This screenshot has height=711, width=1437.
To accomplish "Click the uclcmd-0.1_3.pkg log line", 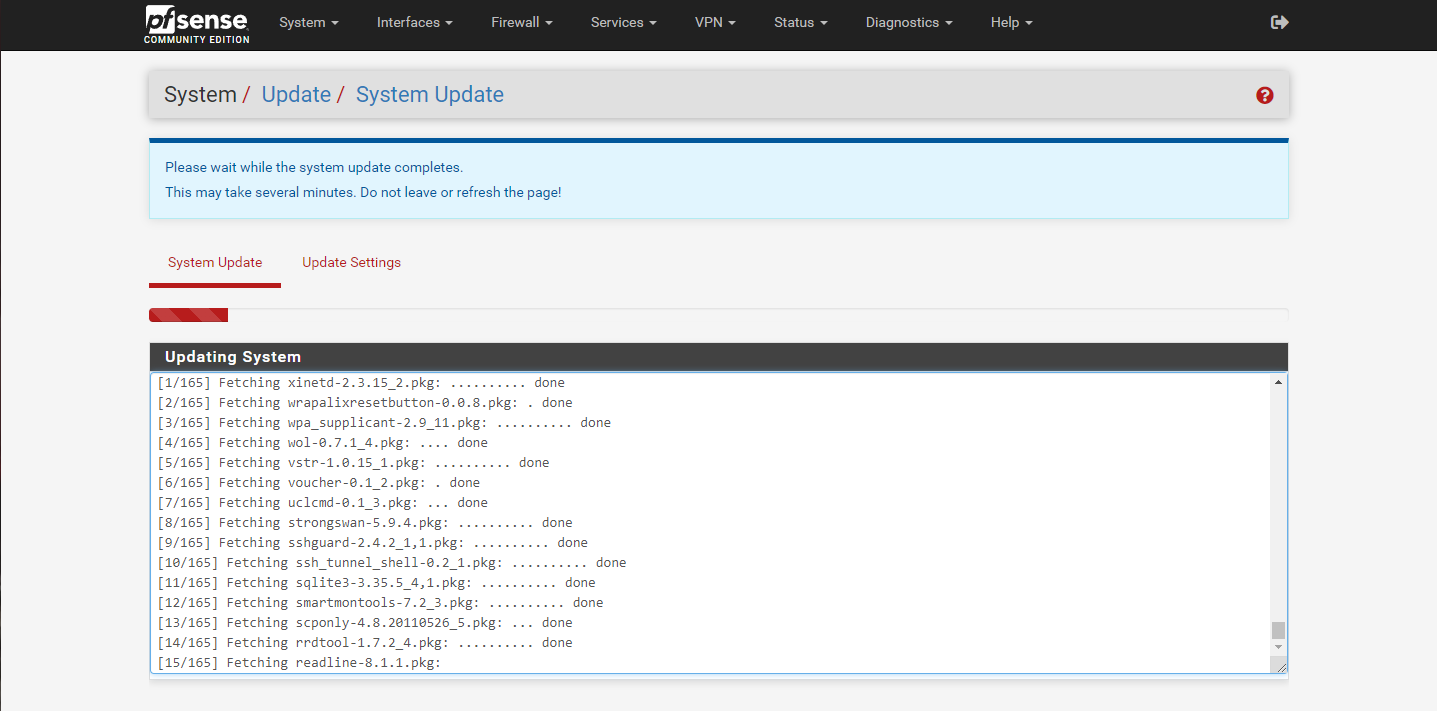I will (323, 503).
